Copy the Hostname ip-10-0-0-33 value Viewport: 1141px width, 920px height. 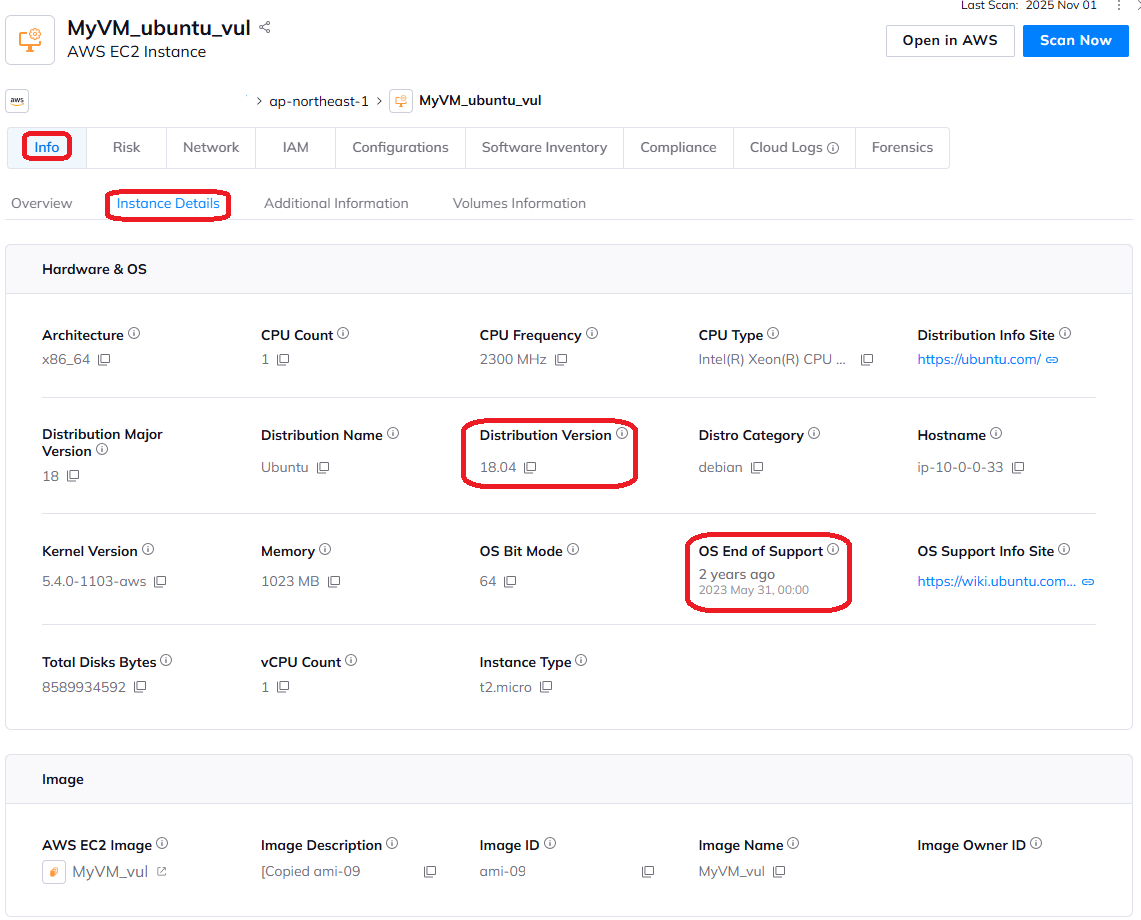coord(1018,467)
